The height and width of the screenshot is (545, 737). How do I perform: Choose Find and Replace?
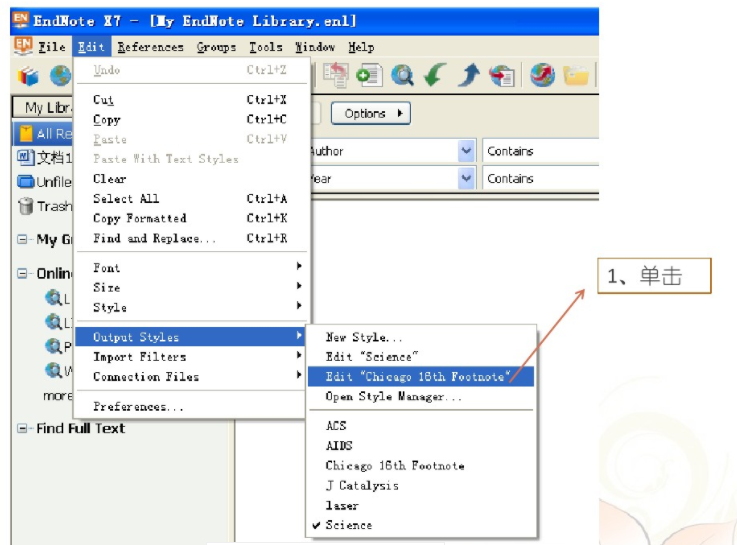coord(190,238)
